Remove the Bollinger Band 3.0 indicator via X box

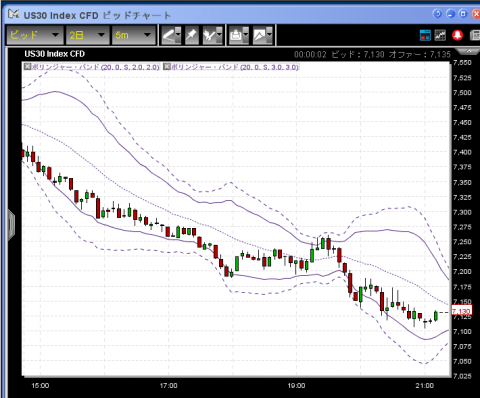tap(167, 67)
